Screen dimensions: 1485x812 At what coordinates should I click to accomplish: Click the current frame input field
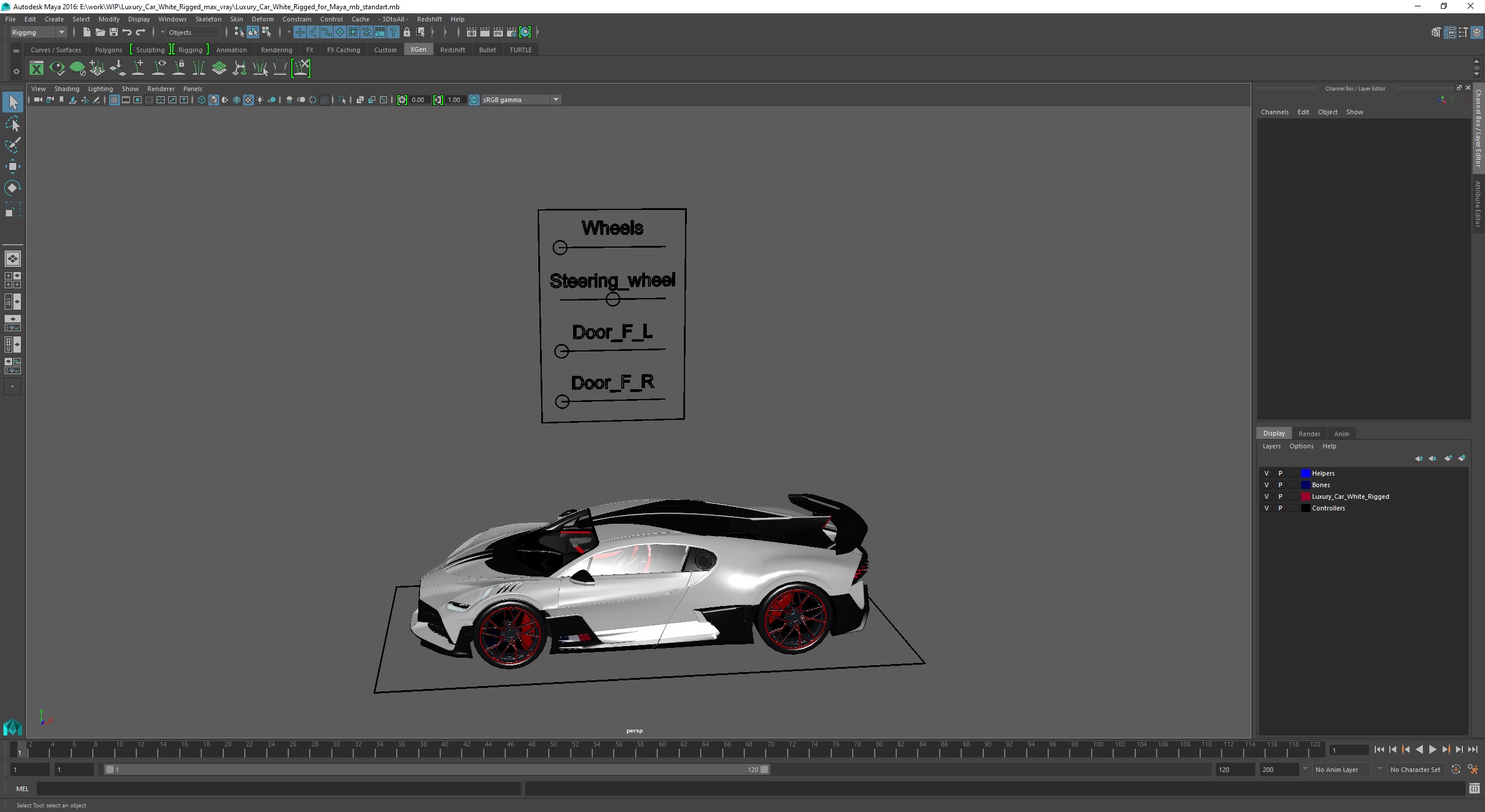tap(1349, 751)
